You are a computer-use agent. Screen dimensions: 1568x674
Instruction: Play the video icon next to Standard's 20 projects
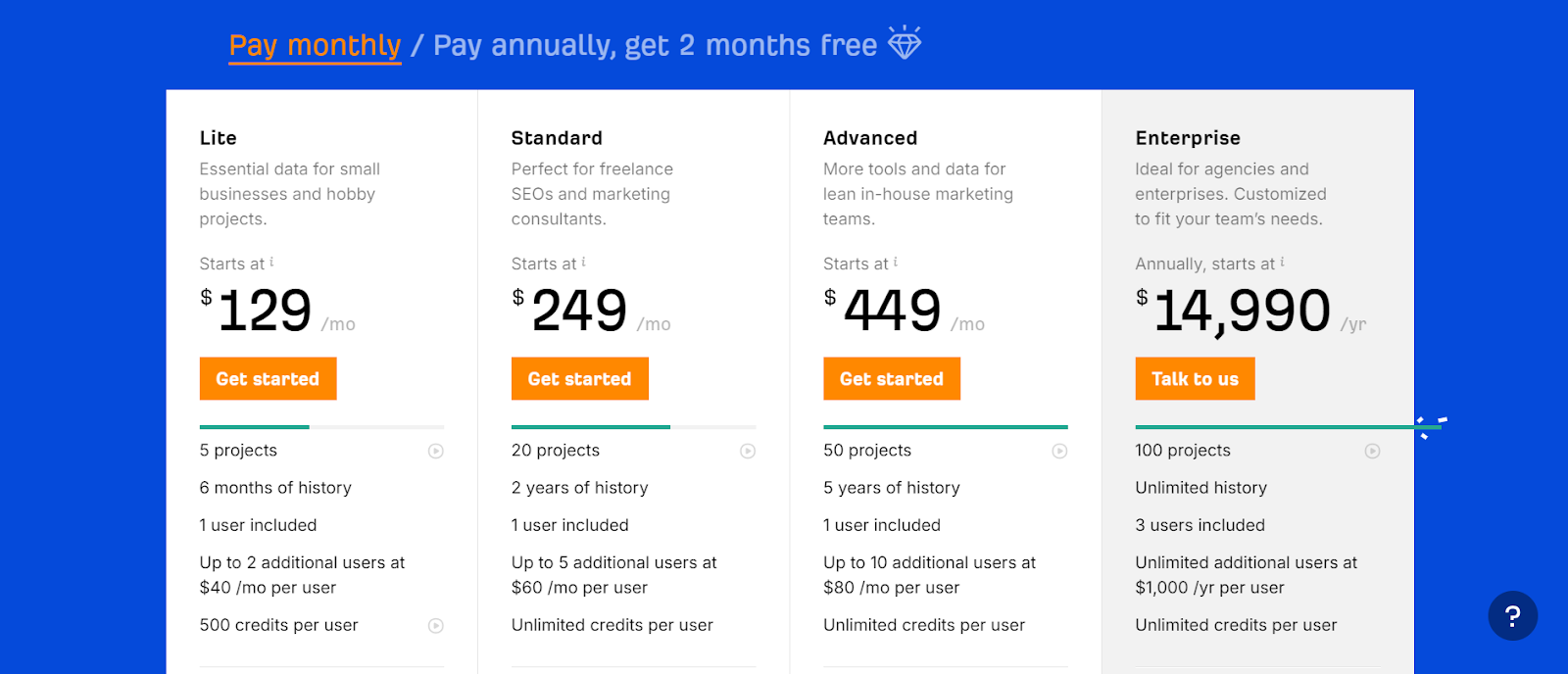pos(748,451)
